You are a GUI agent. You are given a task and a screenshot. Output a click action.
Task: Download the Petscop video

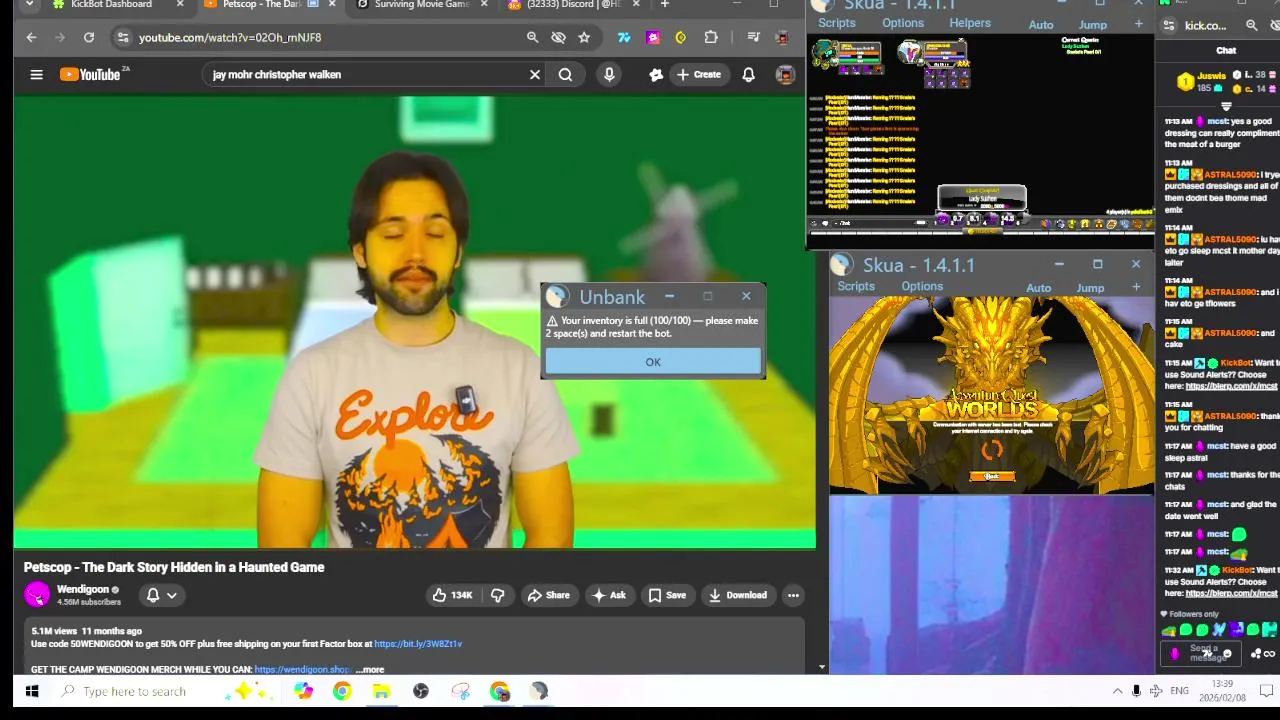737,595
